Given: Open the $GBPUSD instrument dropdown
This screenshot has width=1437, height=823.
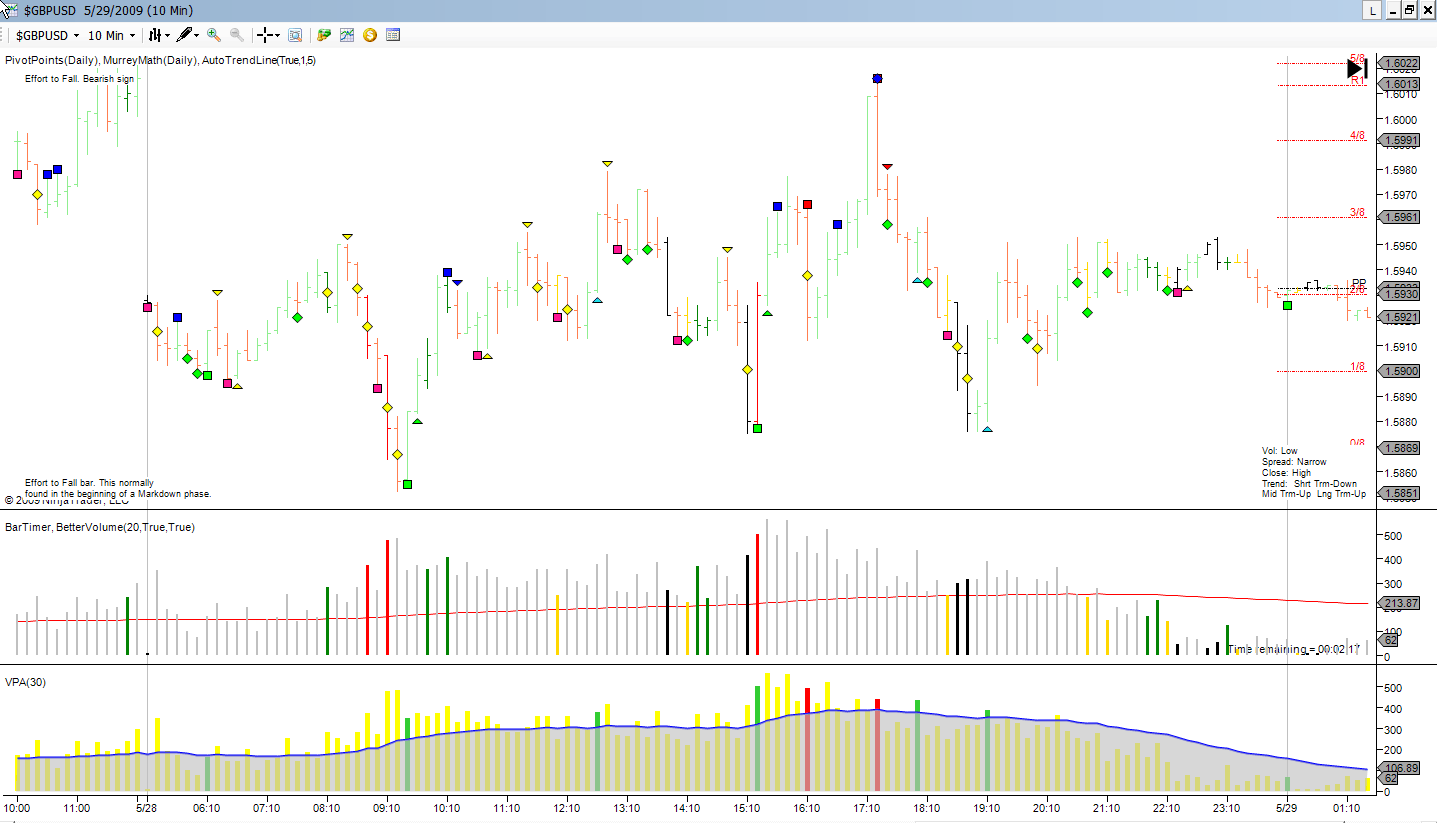Looking at the screenshot, I should (47, 35).
